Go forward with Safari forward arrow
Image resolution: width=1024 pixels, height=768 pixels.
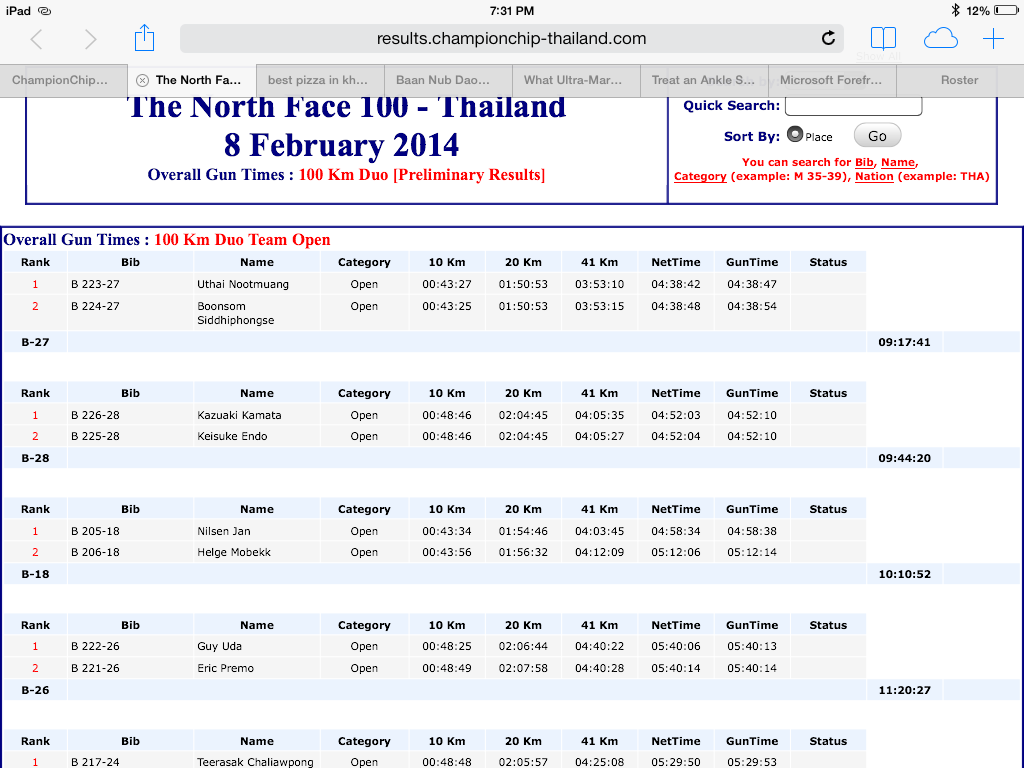click(x=90, y=39)
